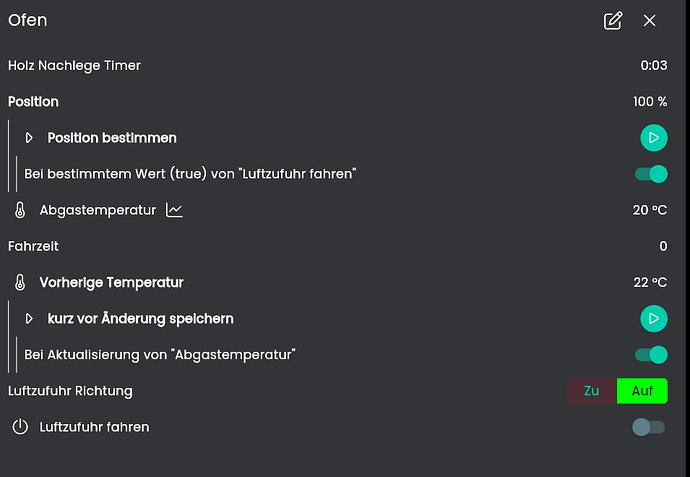Expand the "Position bestimmen" rule
Viewport: 690px width, 477px height.
click(29, 137)
